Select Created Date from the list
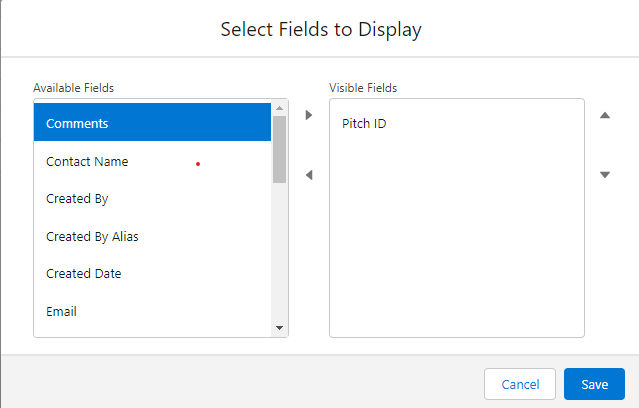This screenshot has width=639, height=408. click(152, 273)
